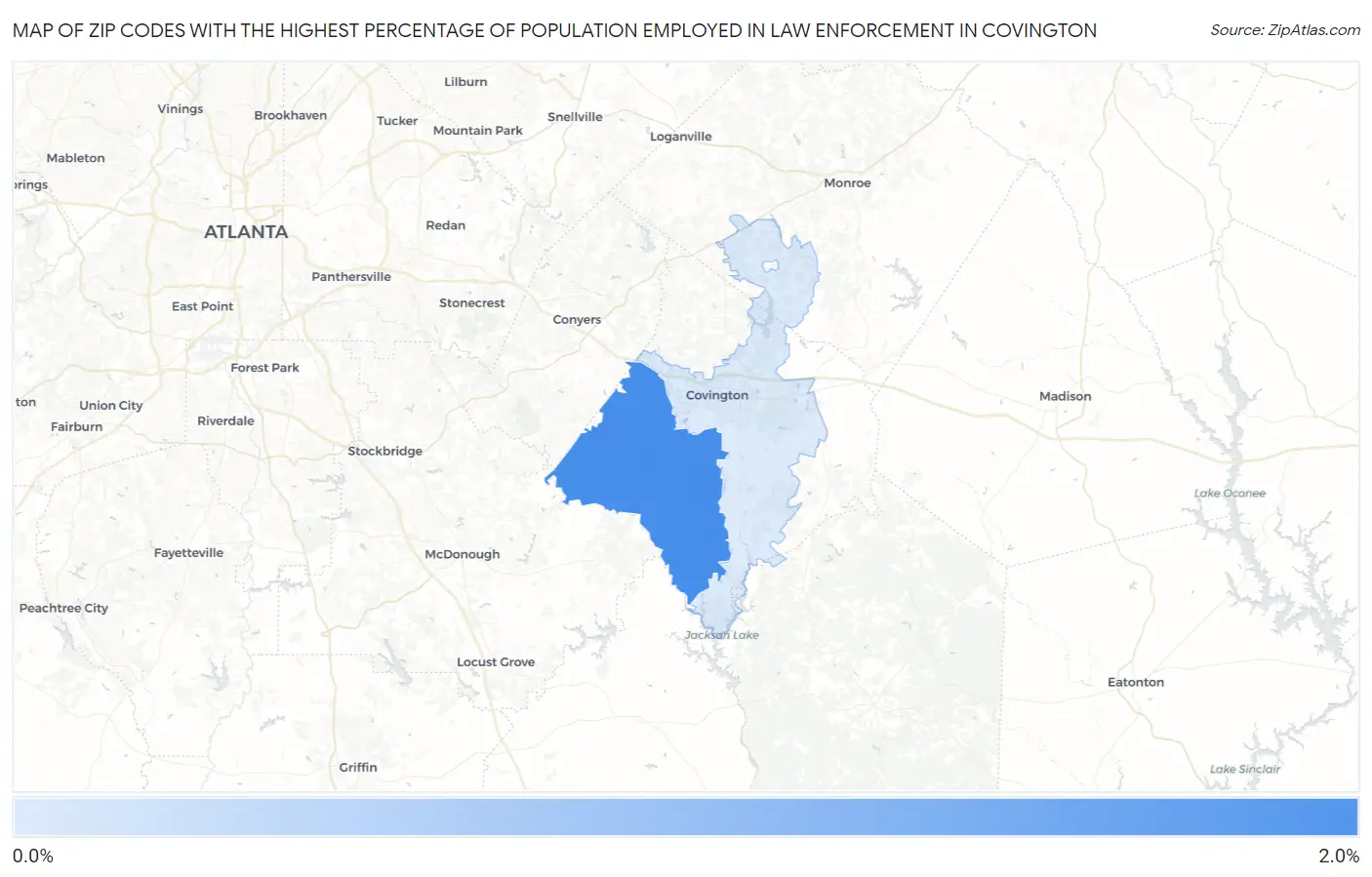Click the Peachtree City label
This screenshot has width=1372, height=877.
tap(63, 609)
